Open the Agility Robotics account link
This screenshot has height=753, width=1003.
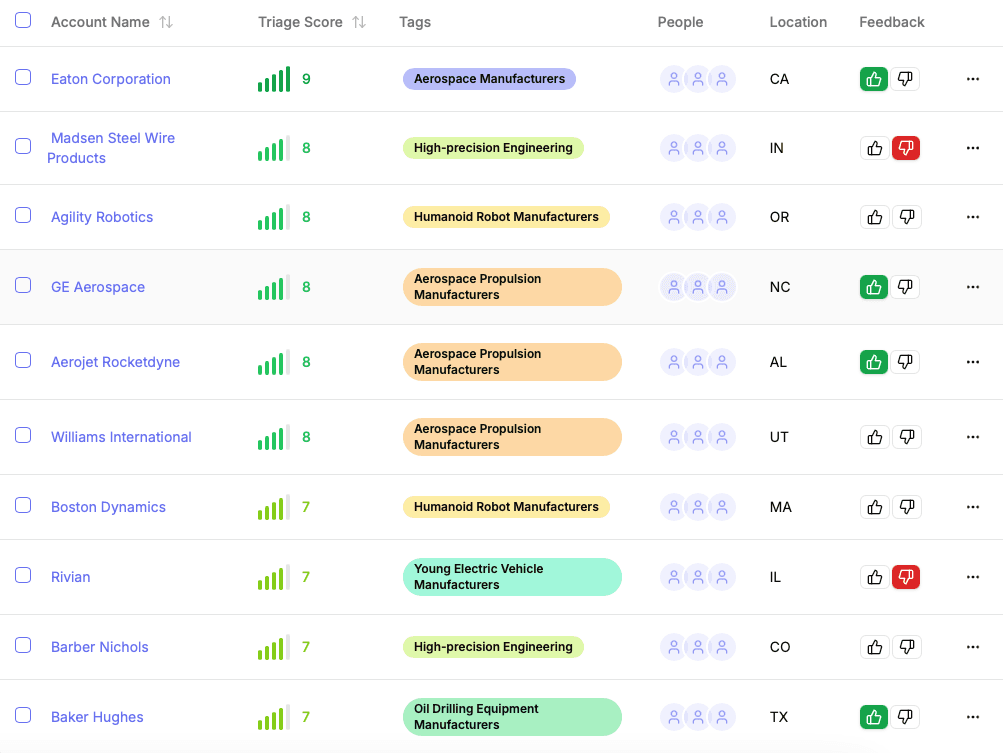pyautogui.click(x=101, y=216)
